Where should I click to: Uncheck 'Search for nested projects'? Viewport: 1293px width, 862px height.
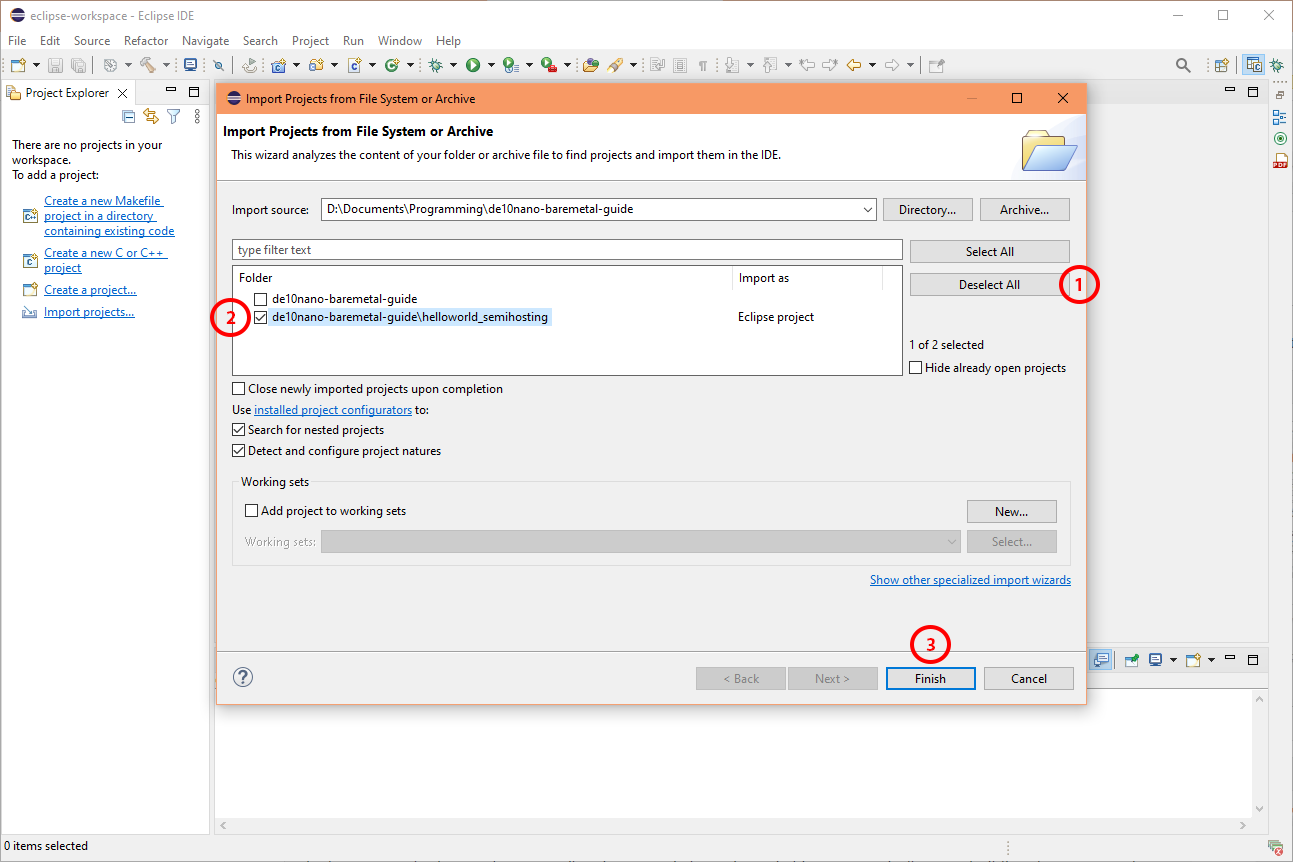[238, 429]
